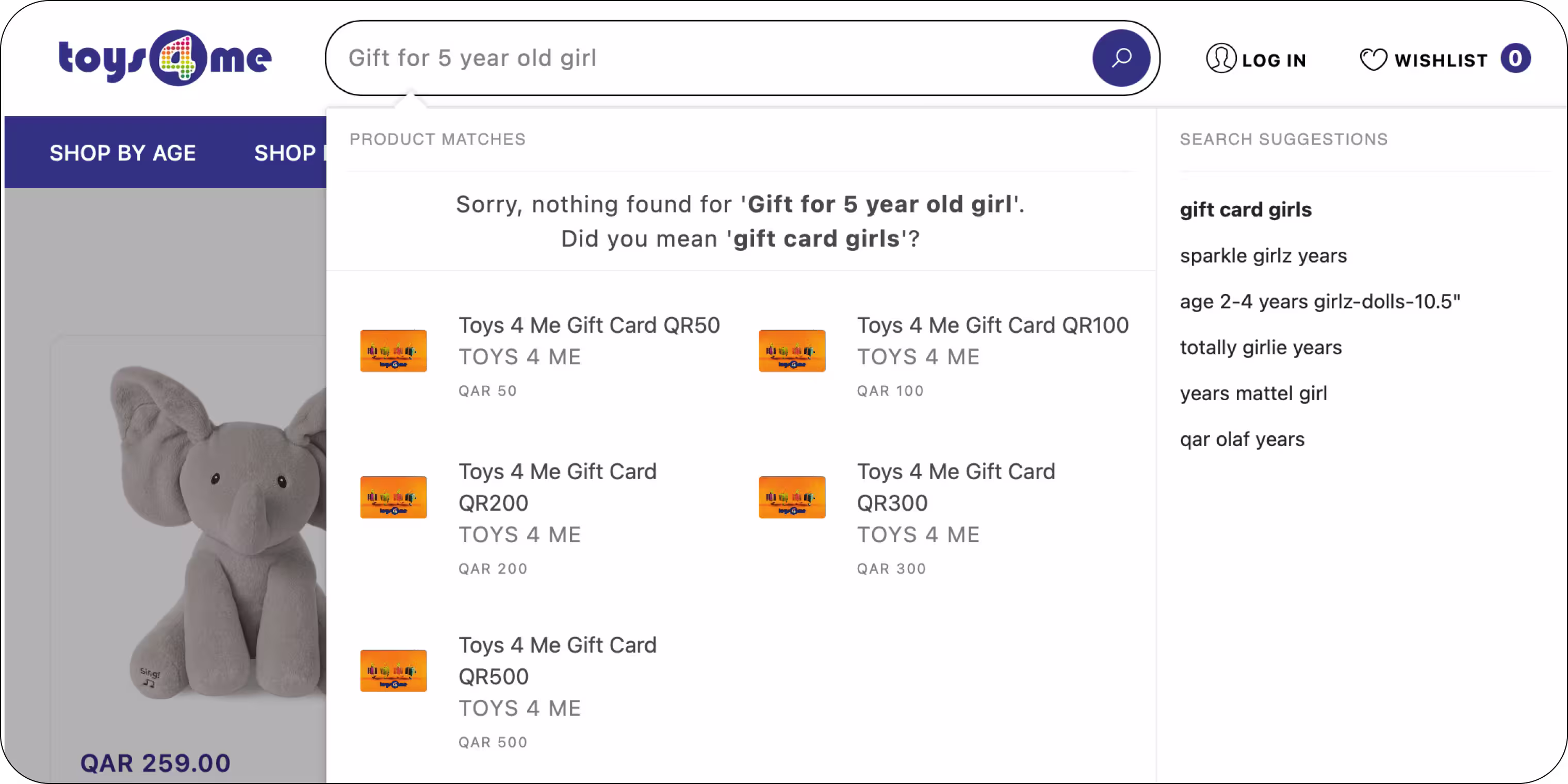This screenshot has width=1568, height=784.
Task: Click the PRODUCT MATCHES heading
Action: 437,139
